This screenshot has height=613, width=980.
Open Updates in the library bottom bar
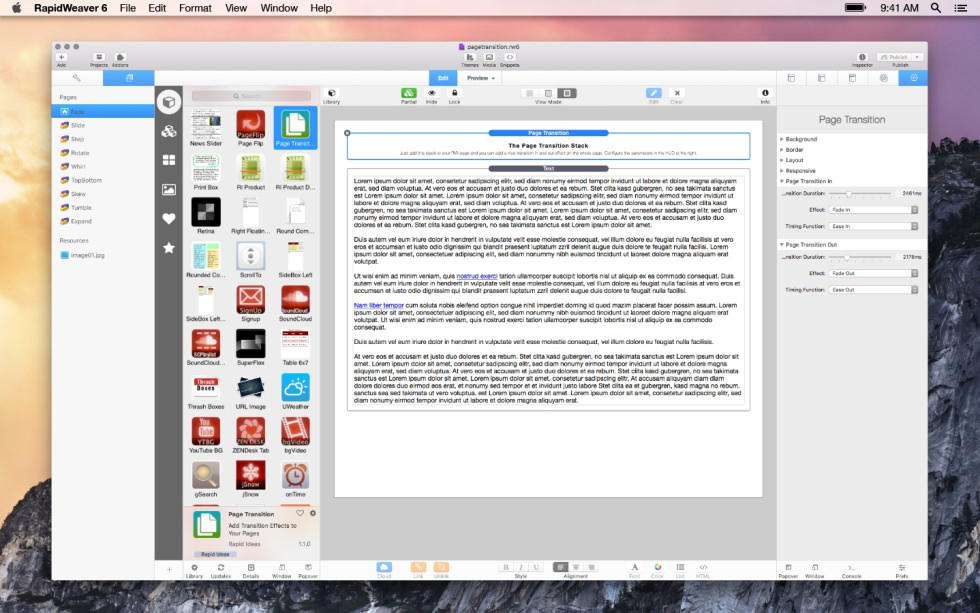coord(221,568)
